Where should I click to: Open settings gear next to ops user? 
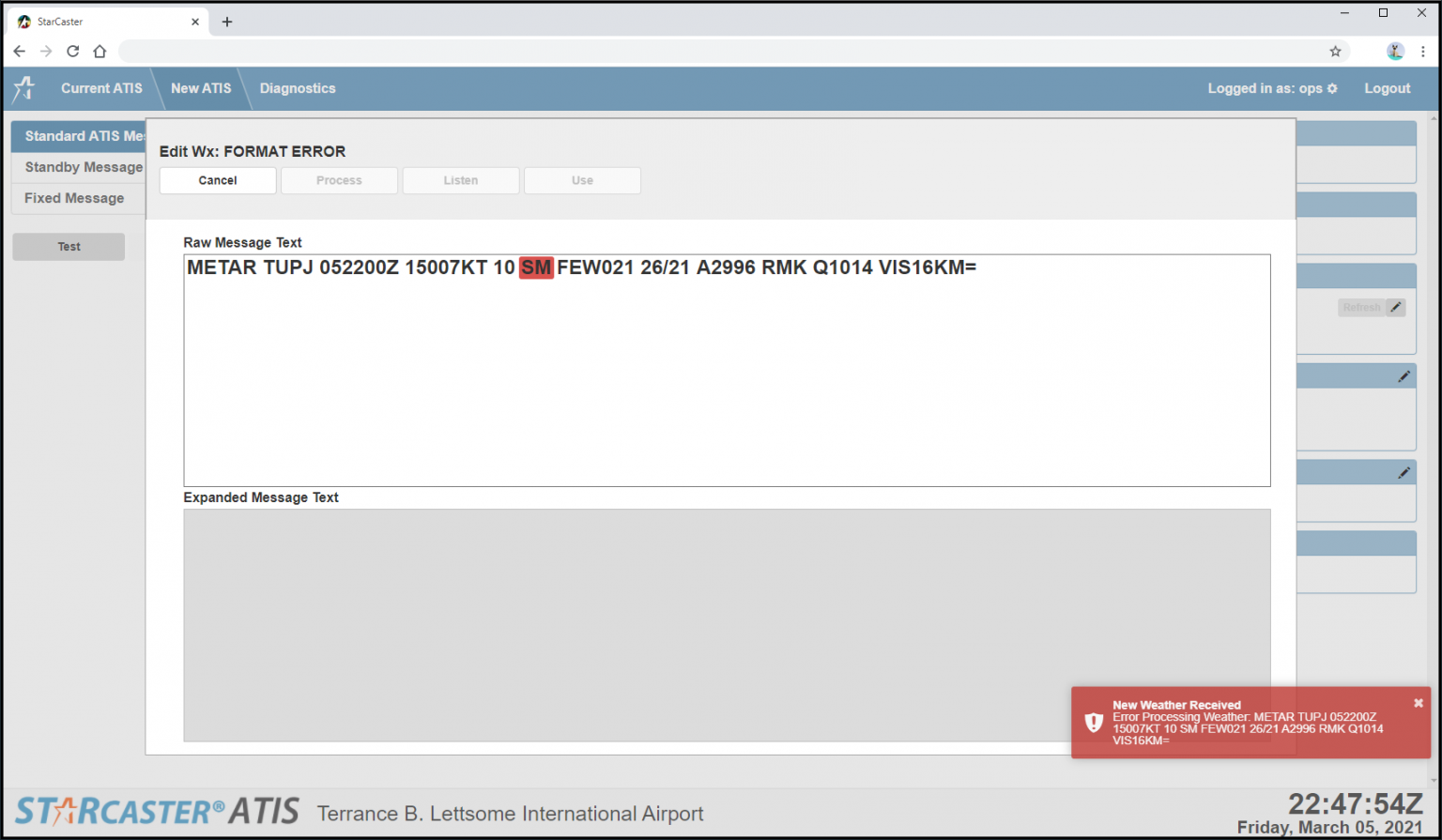(x=1331, y=88)
